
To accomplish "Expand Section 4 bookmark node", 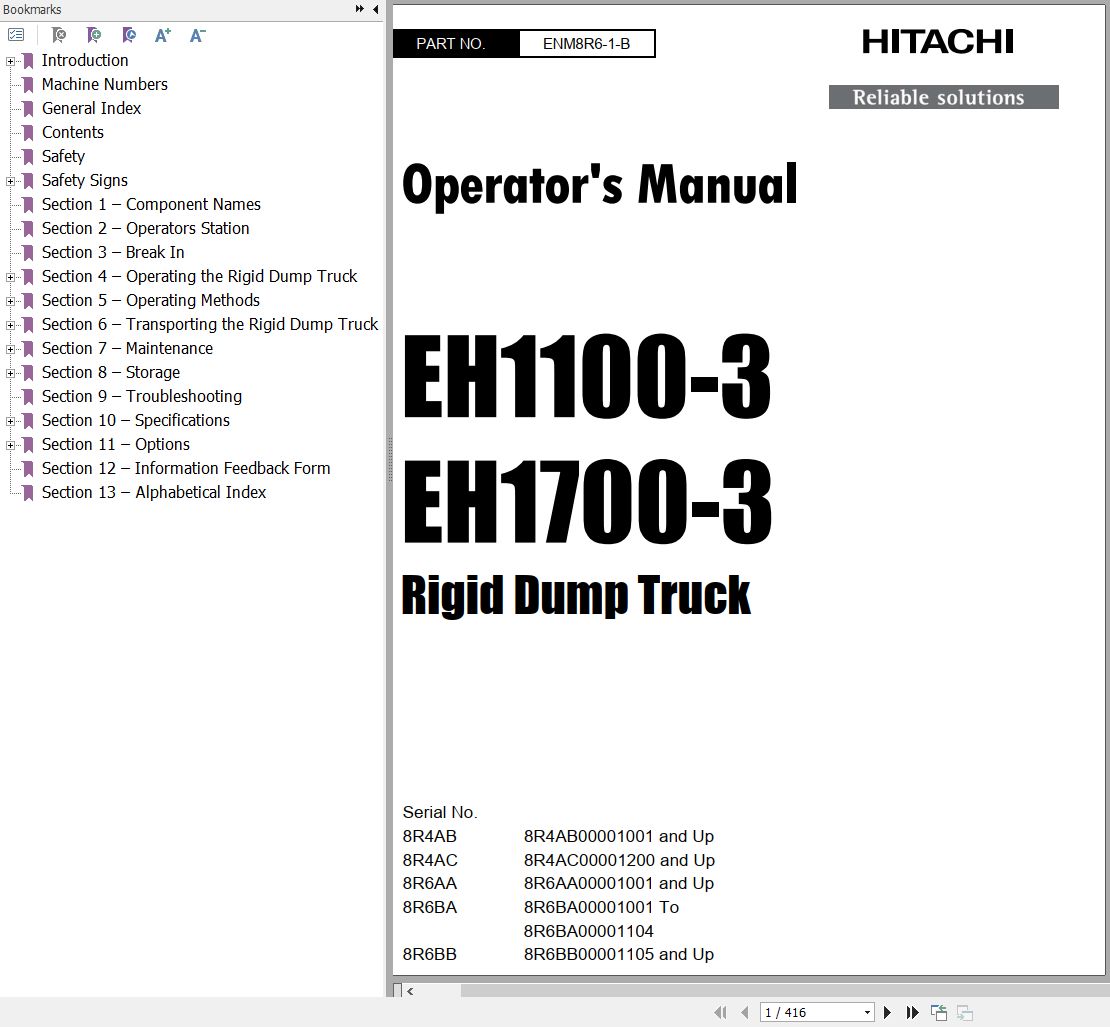I will coord(10,277).
